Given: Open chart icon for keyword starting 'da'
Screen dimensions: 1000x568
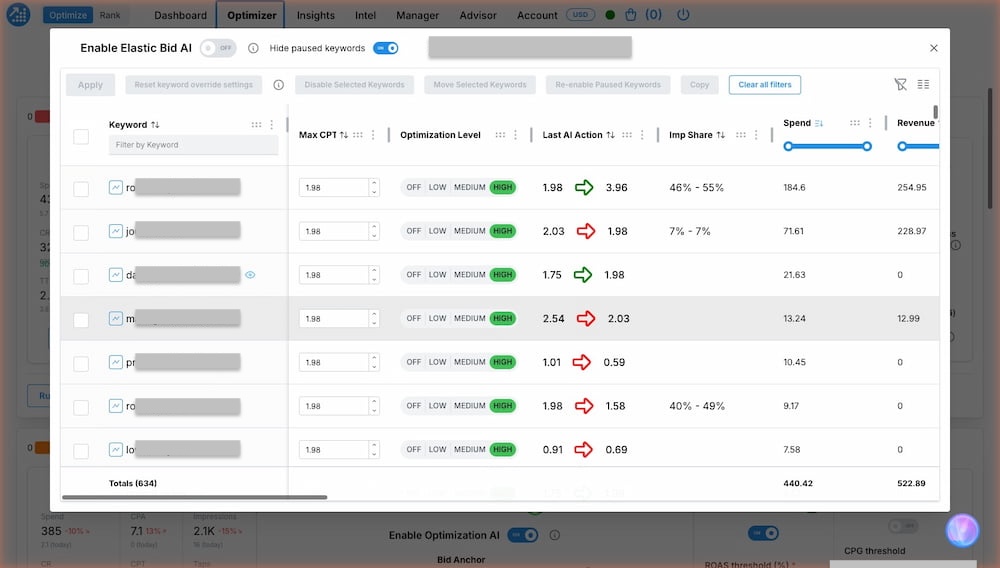Looking at the screenshot, I should [x=115, y=275].
